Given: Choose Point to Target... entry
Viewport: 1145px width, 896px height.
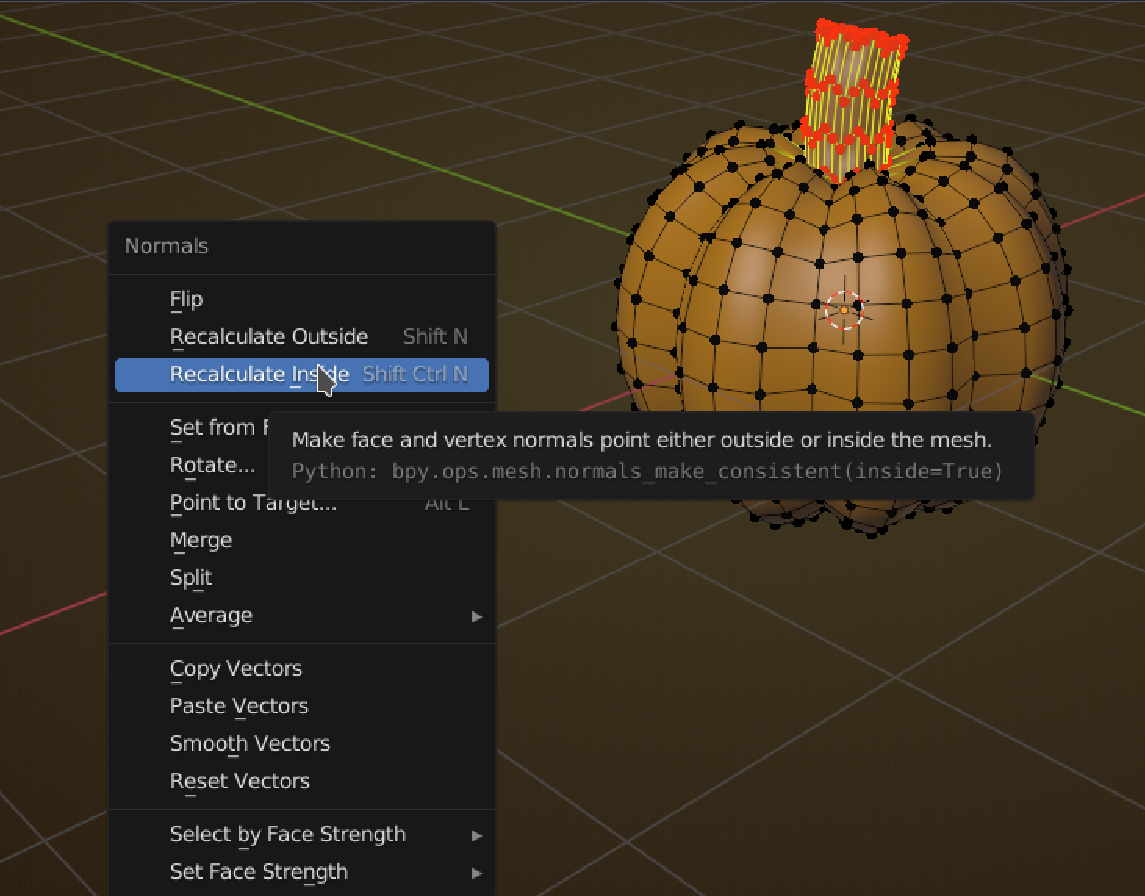Looking at the screenshot, I should point(302,503).
